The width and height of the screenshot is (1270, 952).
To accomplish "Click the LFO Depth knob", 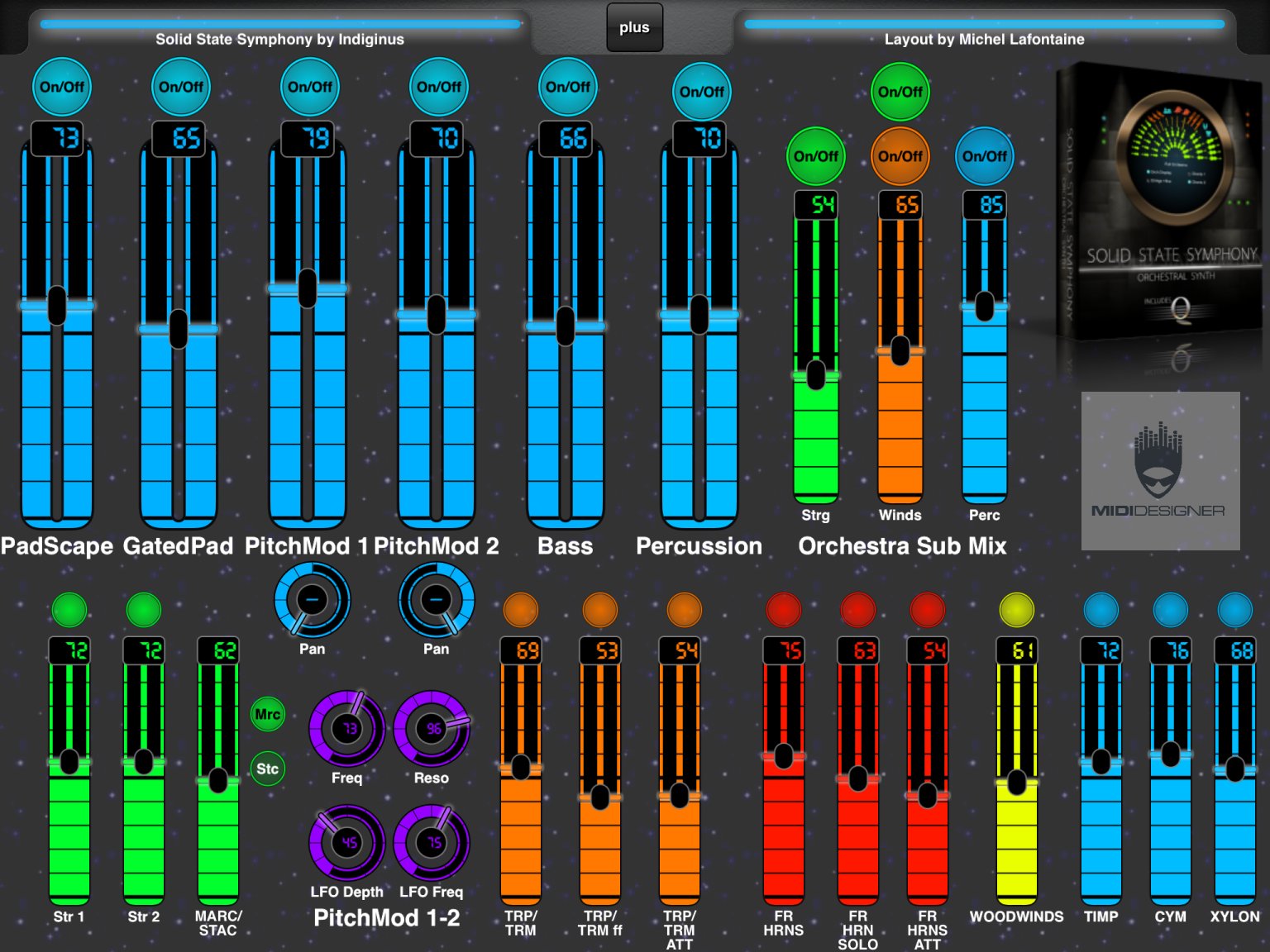I will pos(347,842).
